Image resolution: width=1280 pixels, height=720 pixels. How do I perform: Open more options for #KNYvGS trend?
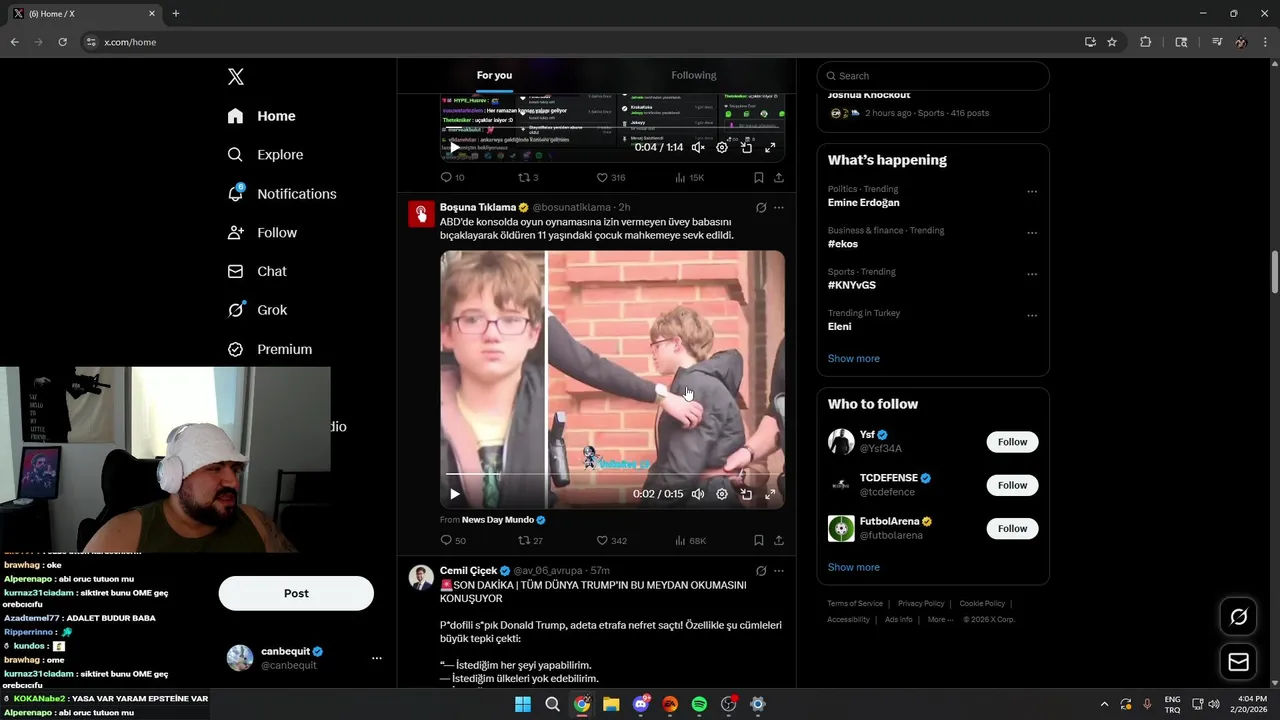coord(1032,274)
